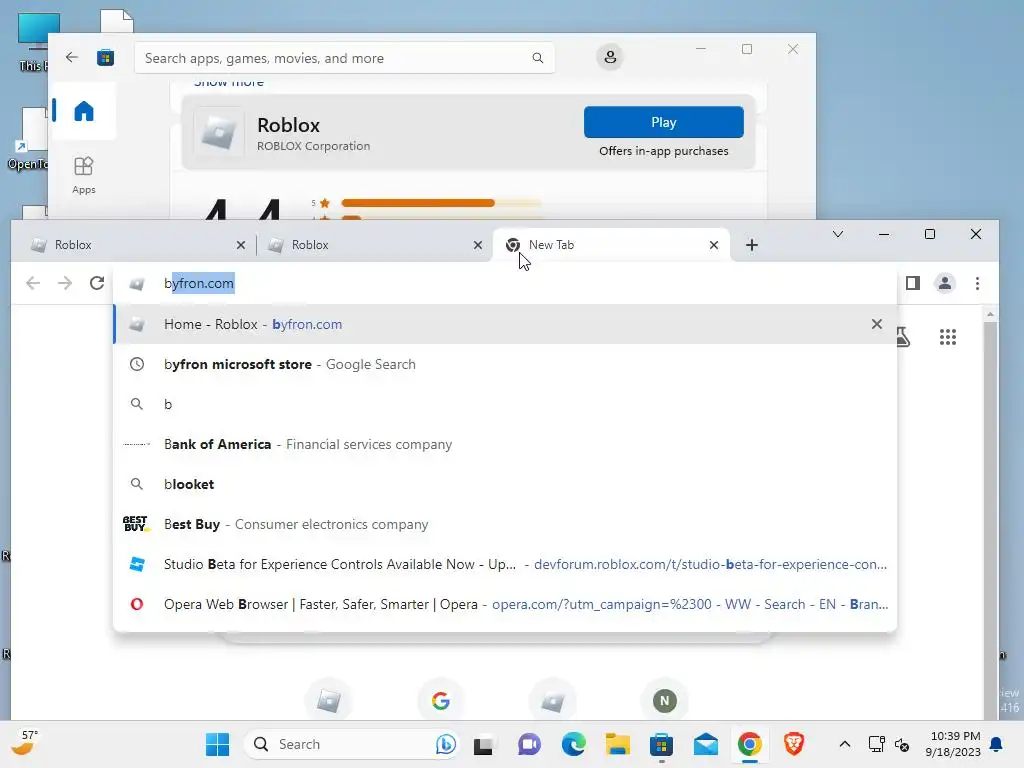Click the first Roblox shortcut tile

point(328,701)
